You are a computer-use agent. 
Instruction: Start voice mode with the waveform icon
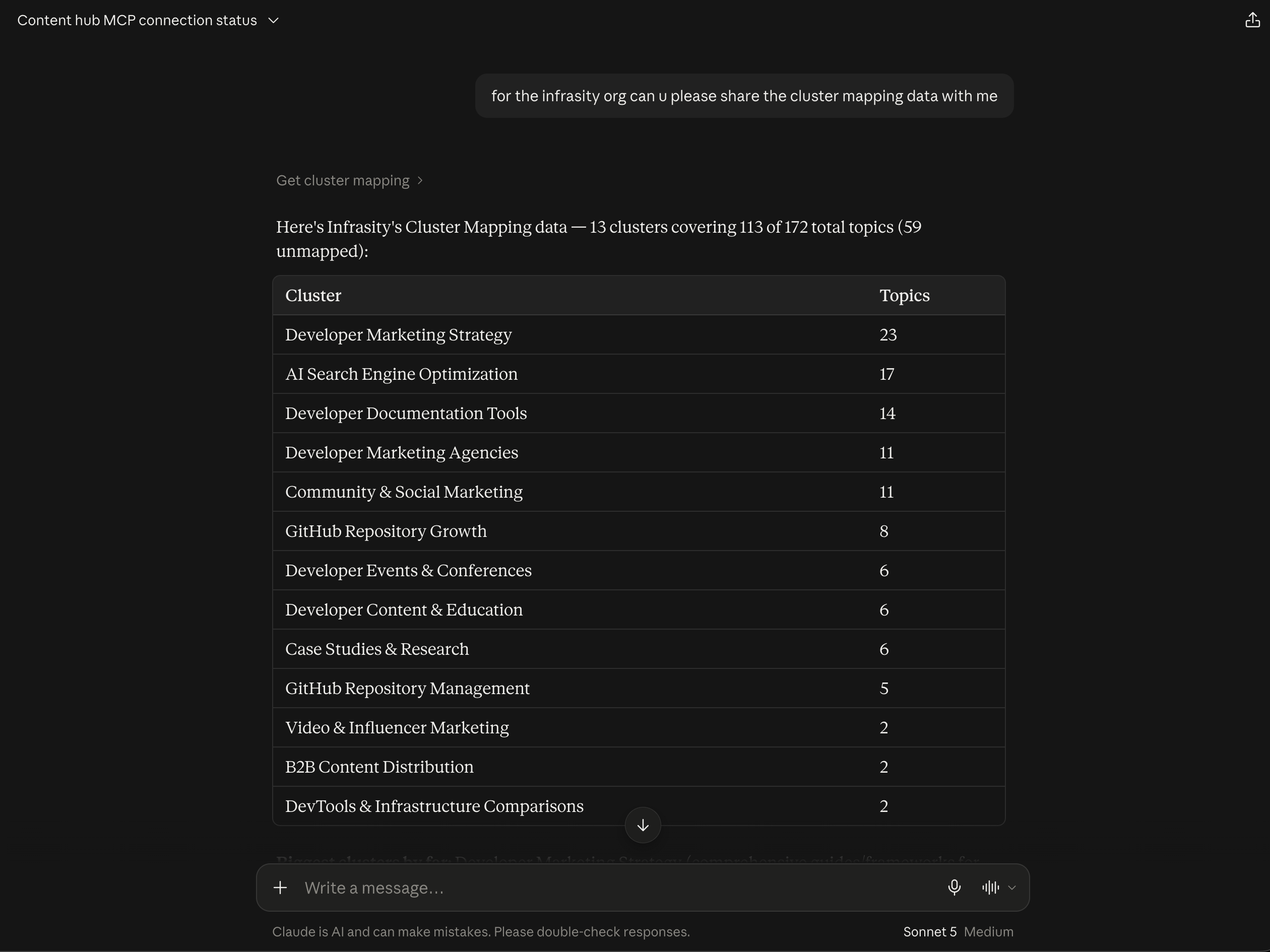pyautogui.click(x=990, y=887)
